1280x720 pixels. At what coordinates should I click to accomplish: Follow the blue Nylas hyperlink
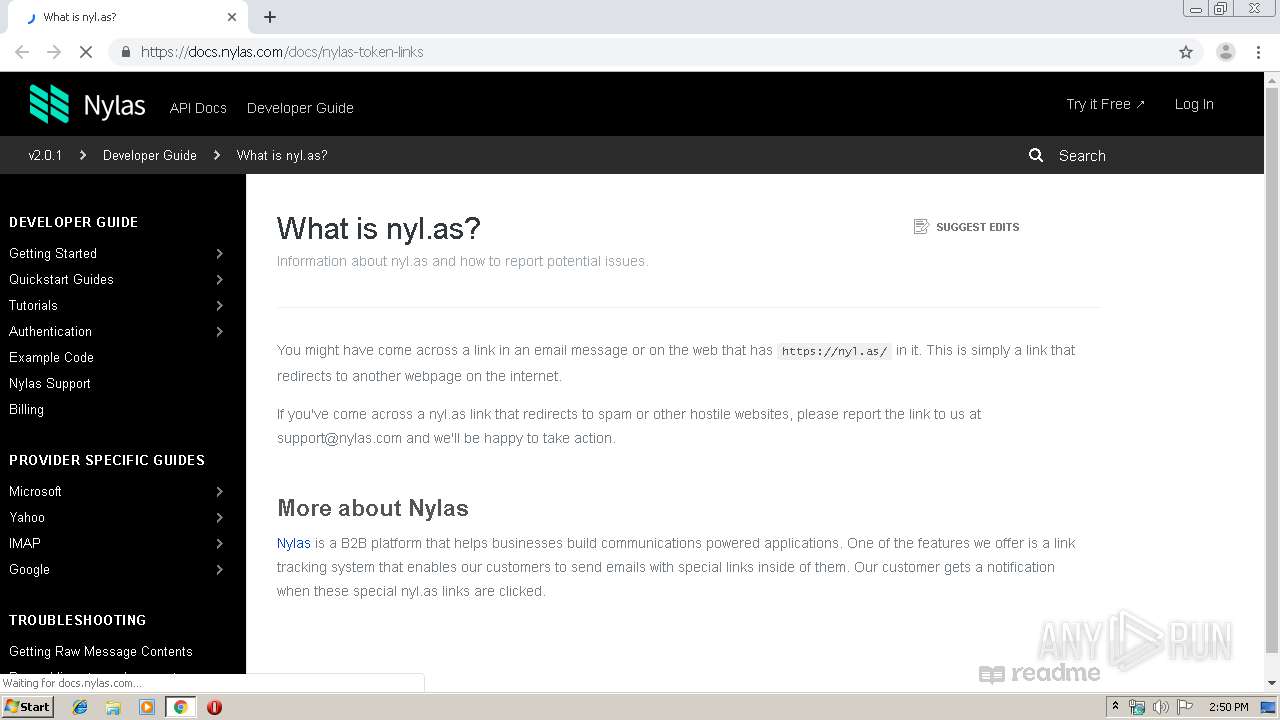click(x=294, y=543)
